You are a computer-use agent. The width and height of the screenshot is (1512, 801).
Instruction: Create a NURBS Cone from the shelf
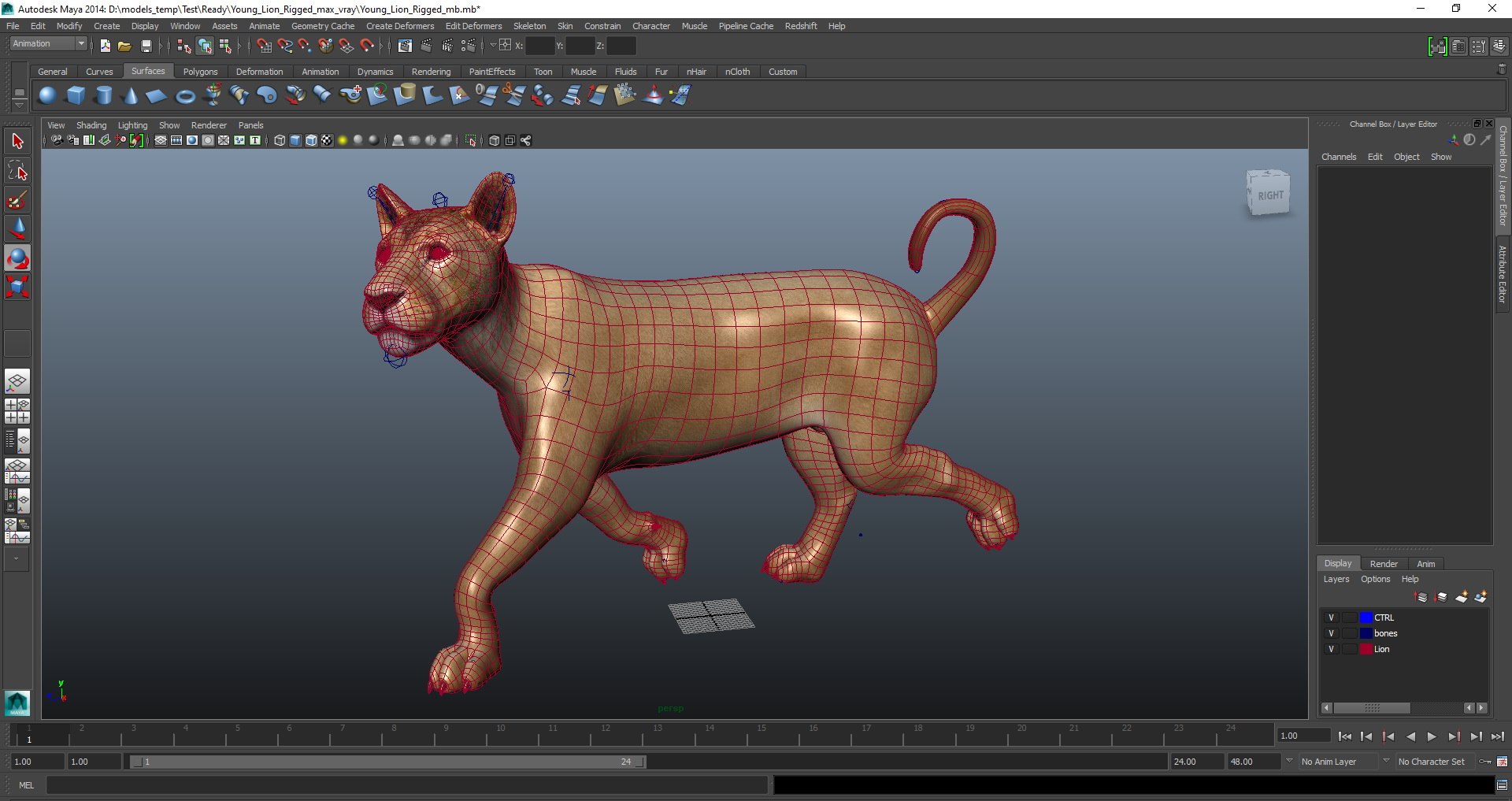click(131, 95)
